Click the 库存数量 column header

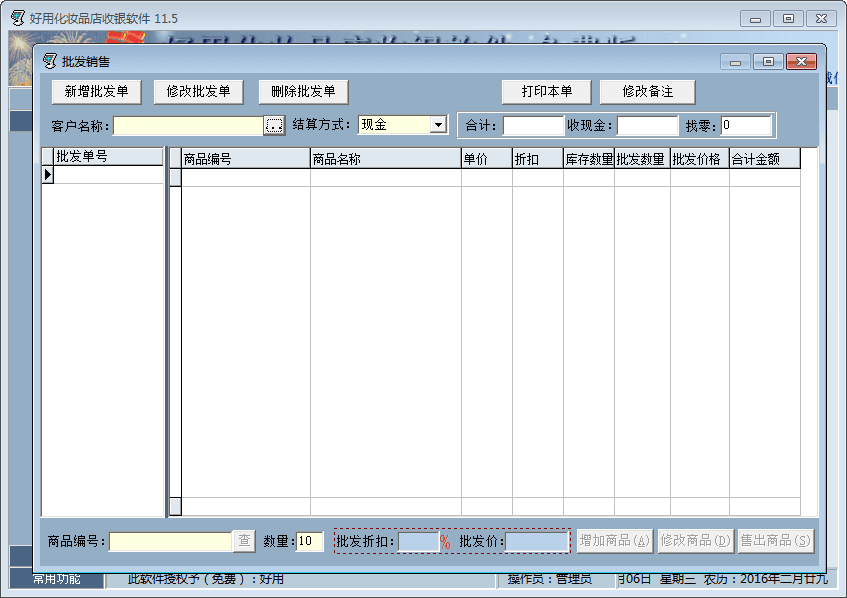(589, 158)
